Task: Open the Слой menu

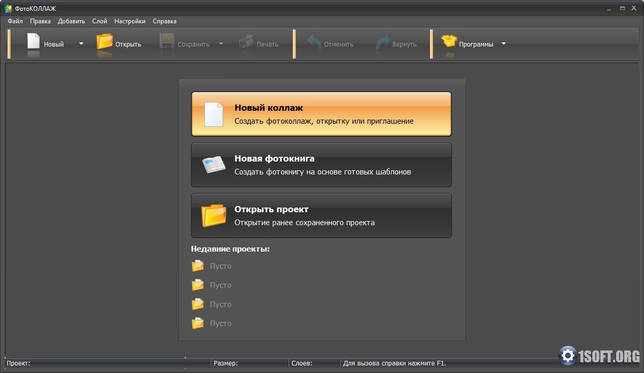Action: pyautogui.click(x=99, y=21)
